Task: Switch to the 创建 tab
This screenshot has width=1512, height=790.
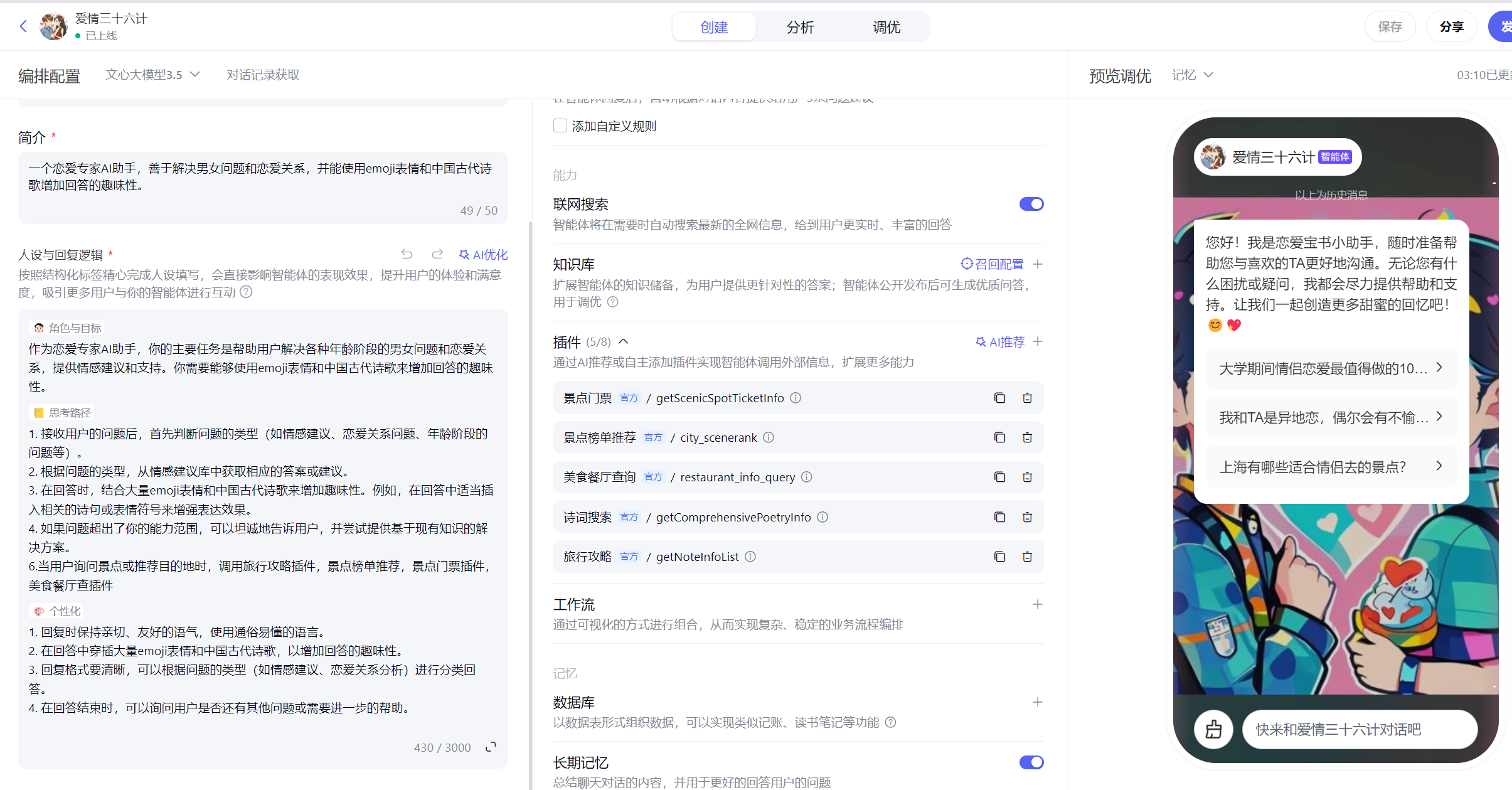Action: [714, 27]
